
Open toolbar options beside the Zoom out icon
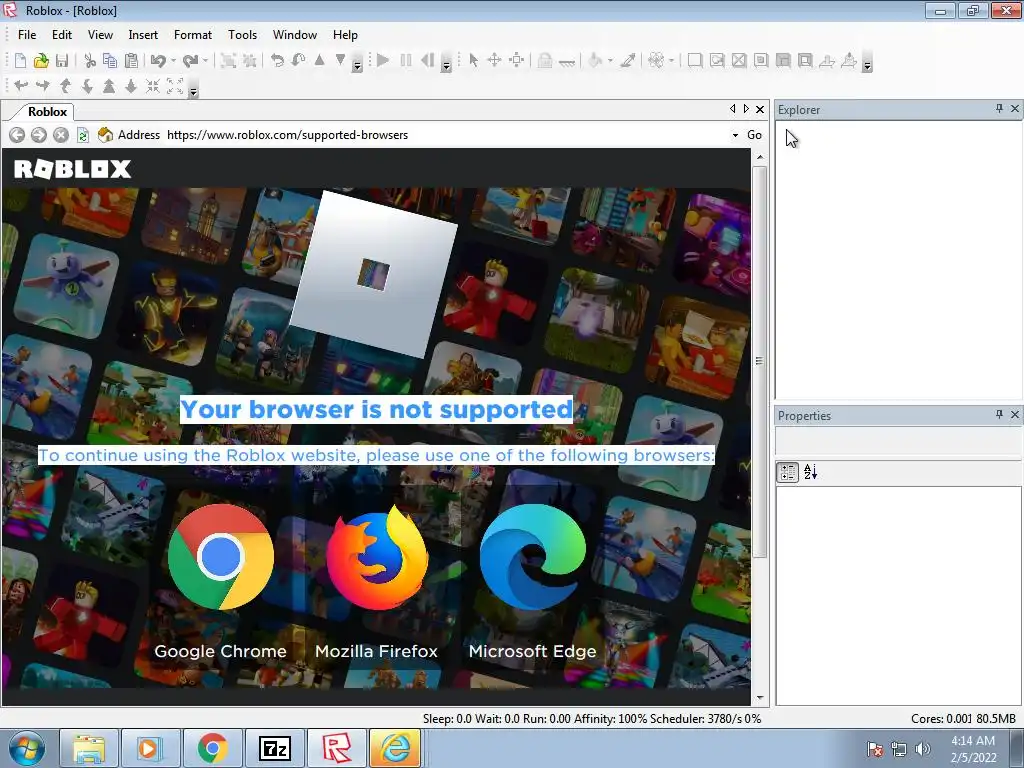point(193,91)
